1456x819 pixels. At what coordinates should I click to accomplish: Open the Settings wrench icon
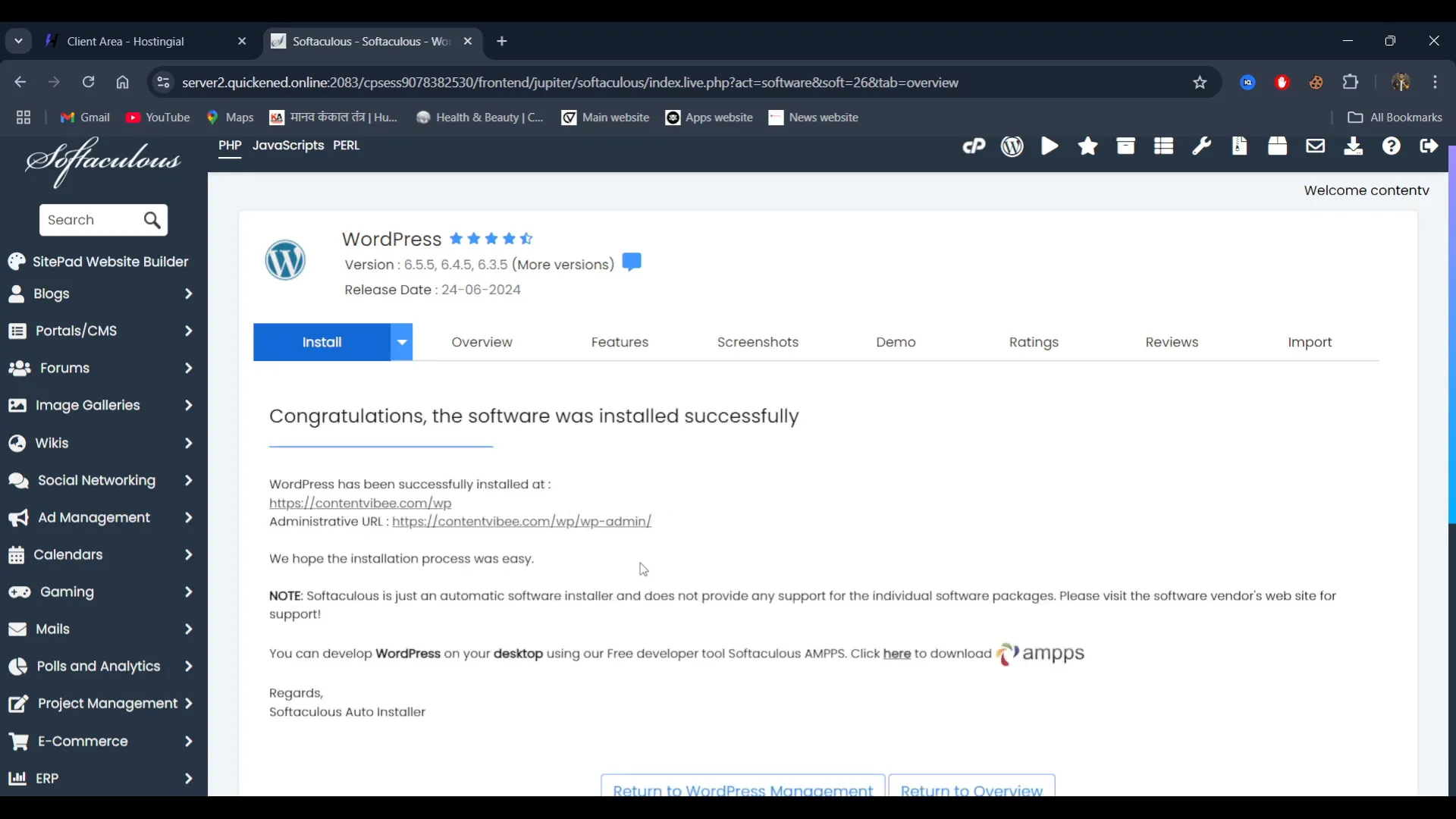coord(1201,146)
